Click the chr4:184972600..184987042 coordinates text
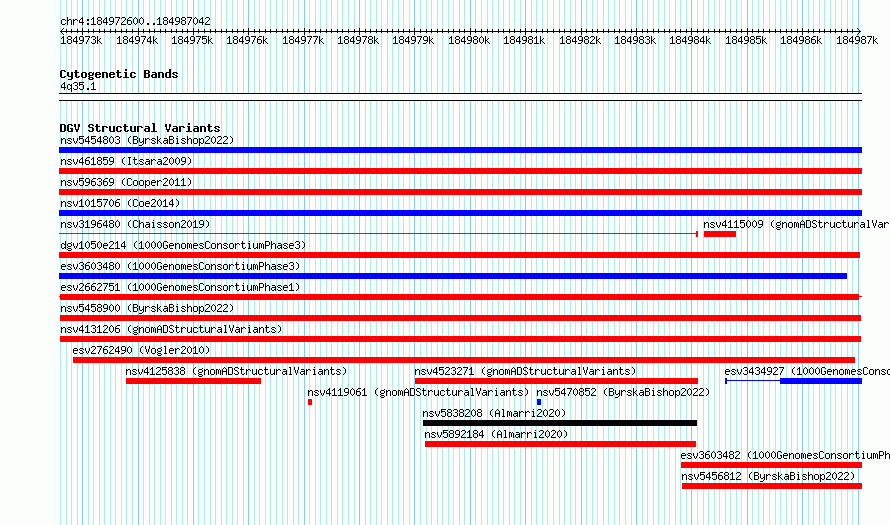 point(135,21)
